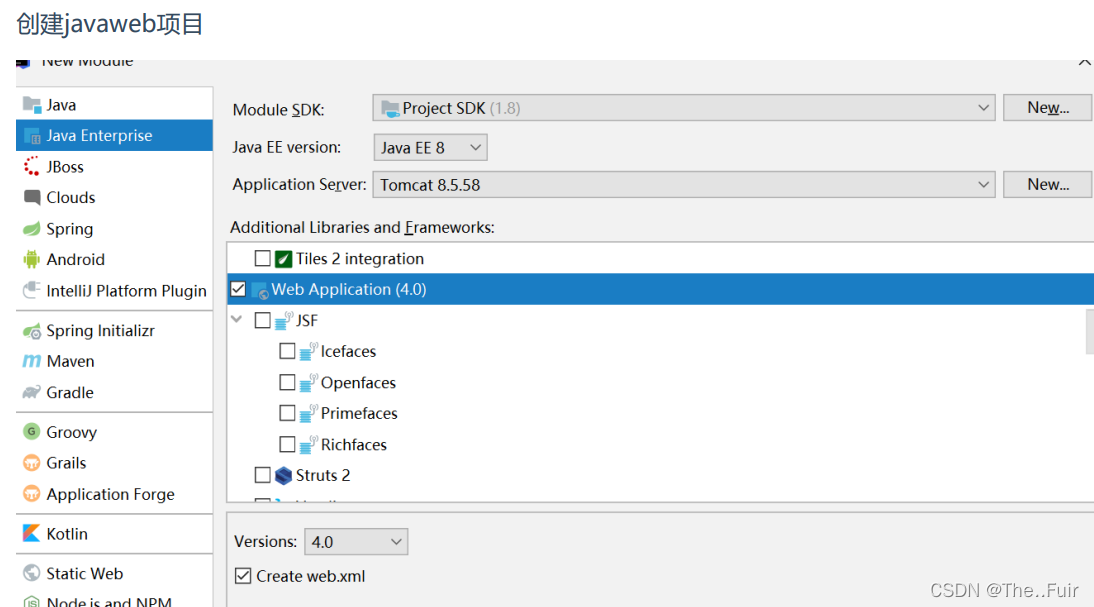Click the Primefaces framework icon
The image size is (1094, 607).
coord(308,413)
